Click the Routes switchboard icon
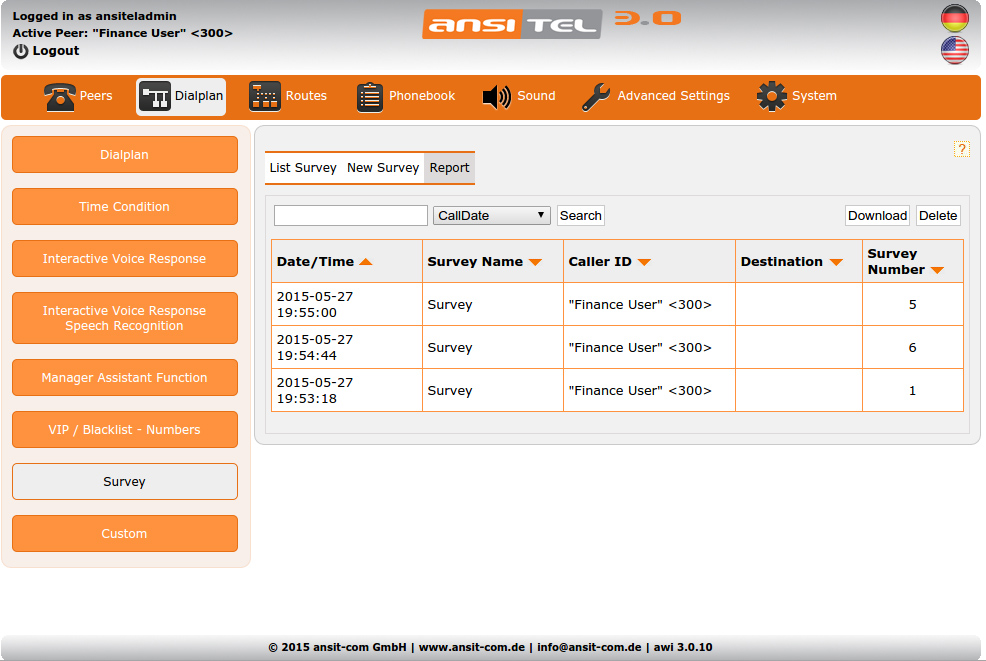This screenshot has height=661, width=986. [265, 97]
